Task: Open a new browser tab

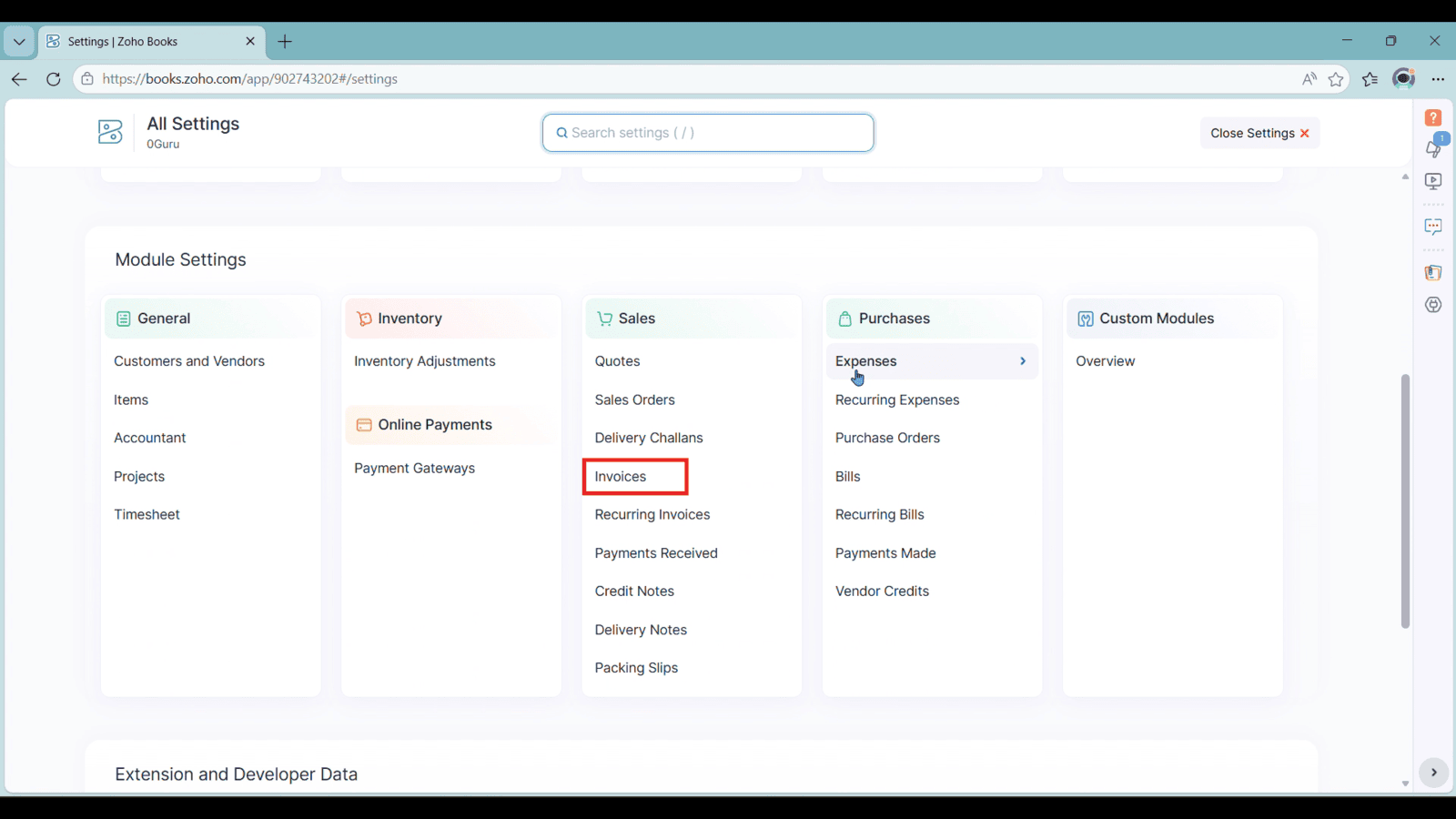Action: [285, 42]
